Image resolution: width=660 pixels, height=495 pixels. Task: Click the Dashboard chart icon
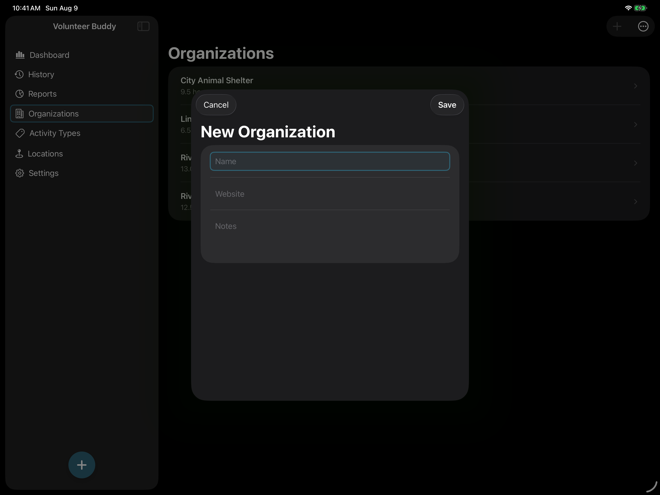(20, 55)
